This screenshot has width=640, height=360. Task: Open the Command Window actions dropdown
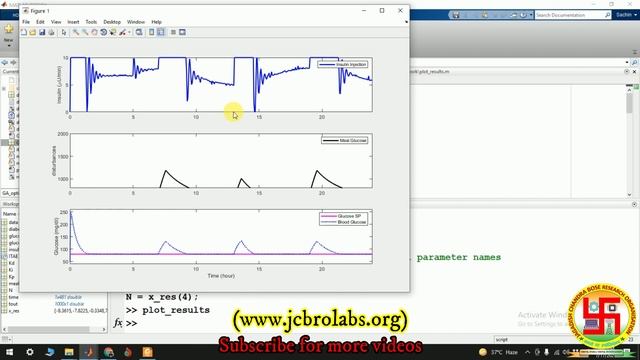click(x=634, y=204)
